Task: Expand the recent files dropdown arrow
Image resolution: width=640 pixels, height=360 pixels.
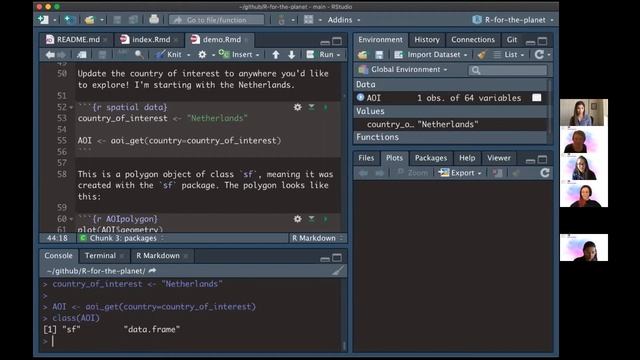Action: pyautogui.click(x=102, y=20)
